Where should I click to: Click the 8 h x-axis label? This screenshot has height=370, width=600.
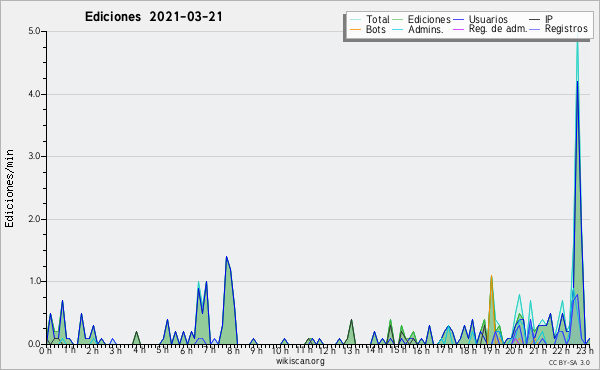click(x=233, y=350)
